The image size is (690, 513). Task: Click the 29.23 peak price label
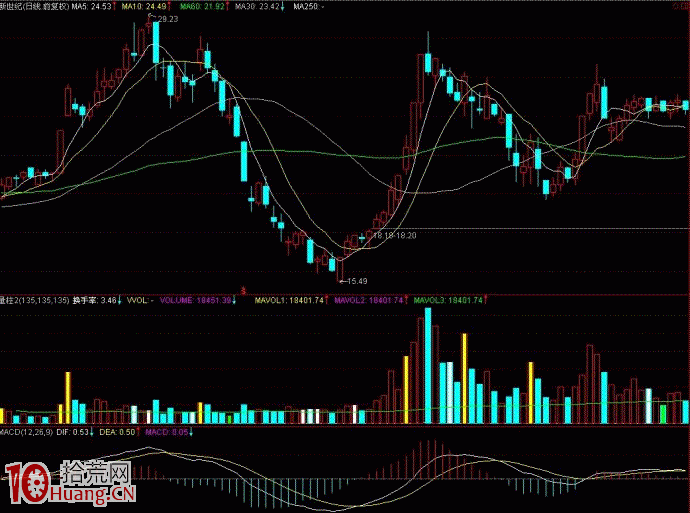coord(168,19)
